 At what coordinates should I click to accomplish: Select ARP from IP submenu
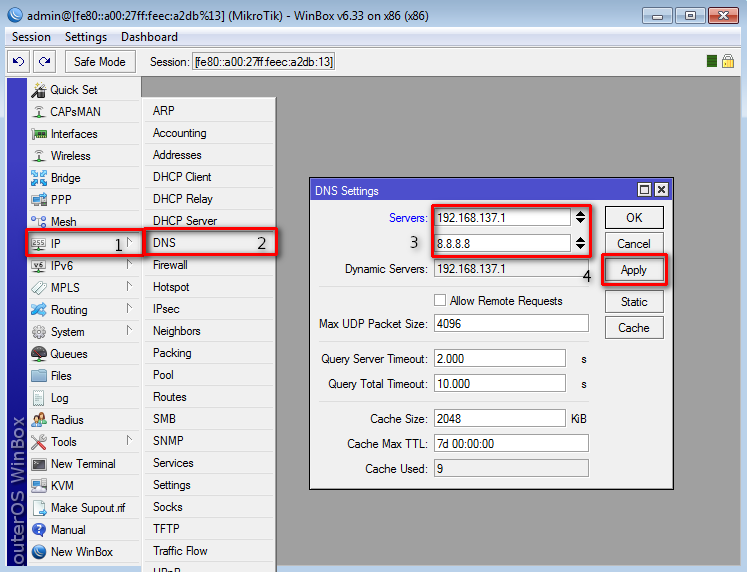pyautogui.click(x=210, y=110)
